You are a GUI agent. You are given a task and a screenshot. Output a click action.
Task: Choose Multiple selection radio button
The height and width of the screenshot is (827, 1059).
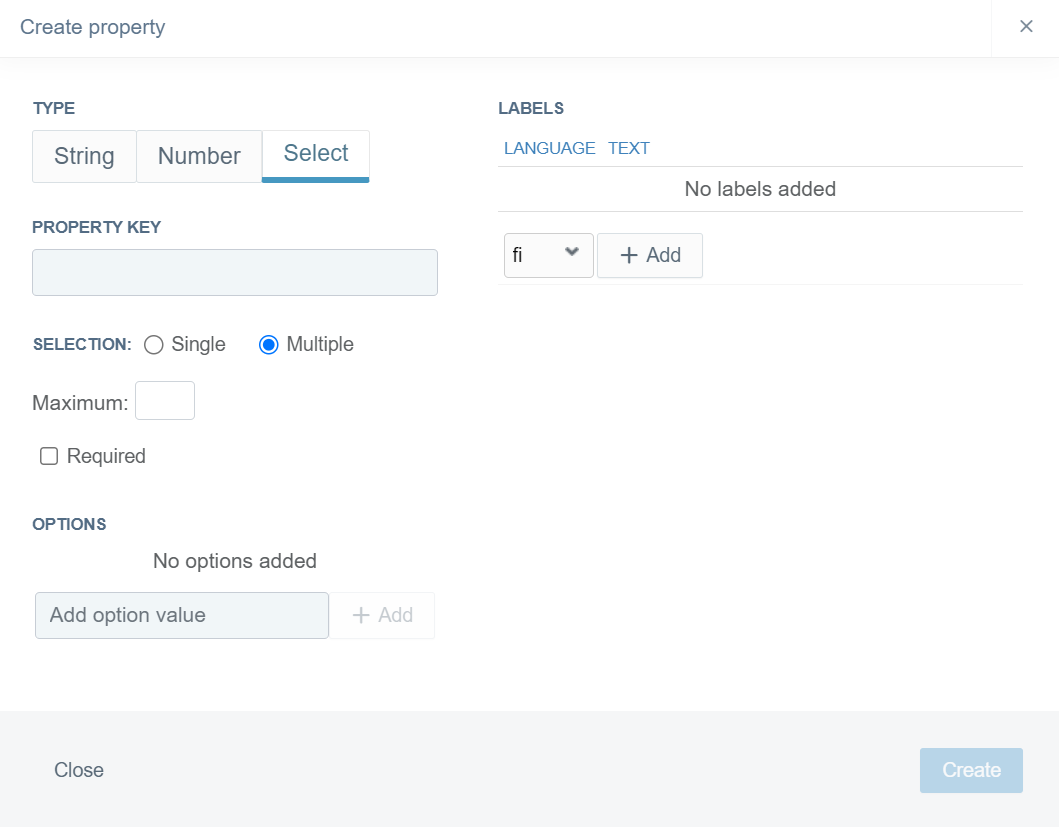click(x=268, y=345)
